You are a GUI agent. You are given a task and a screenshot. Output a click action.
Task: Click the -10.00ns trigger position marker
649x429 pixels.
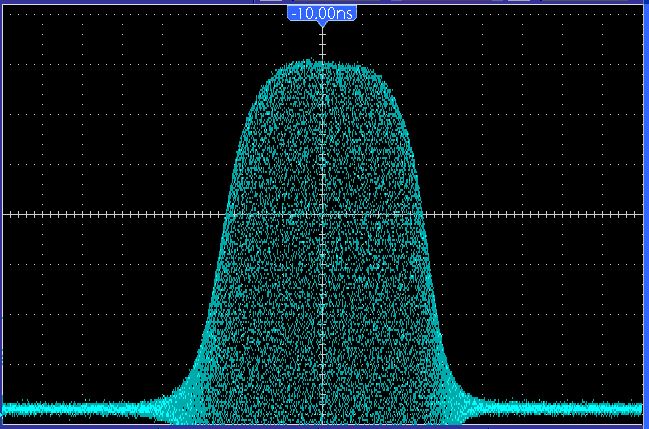click(x=322, y=15)
